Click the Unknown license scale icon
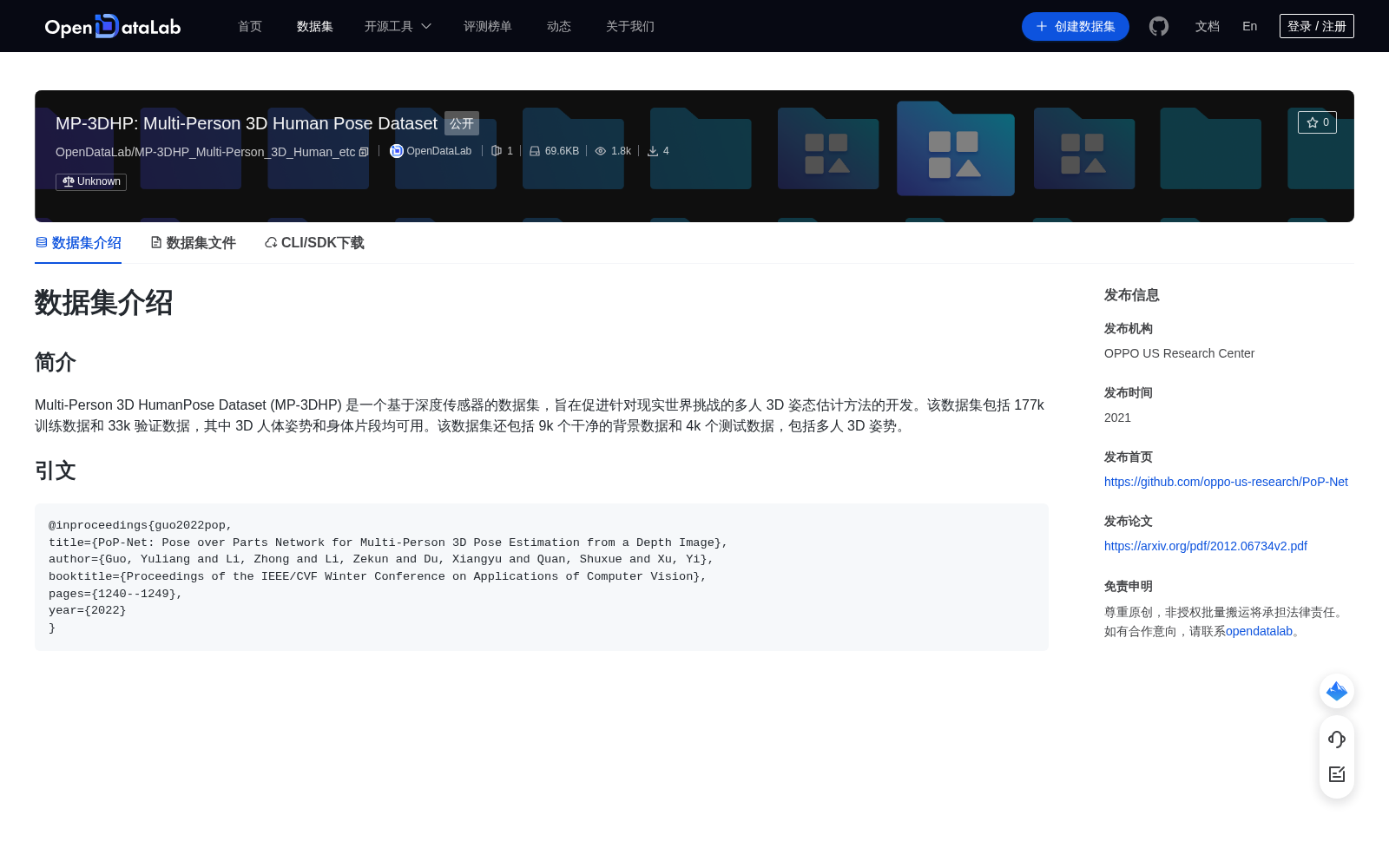The width and height of the screenshot is (1389, 868). point(68,181)
